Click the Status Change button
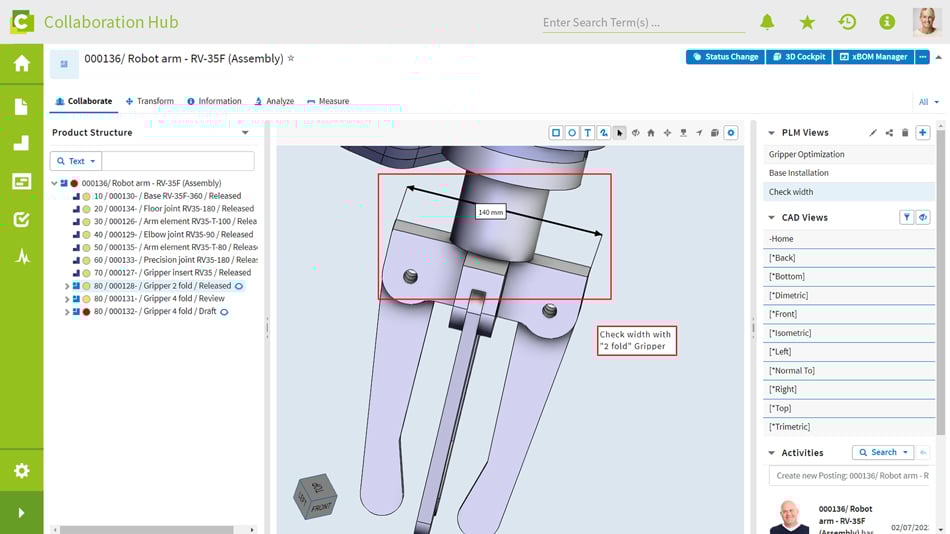 coord(725,57)
